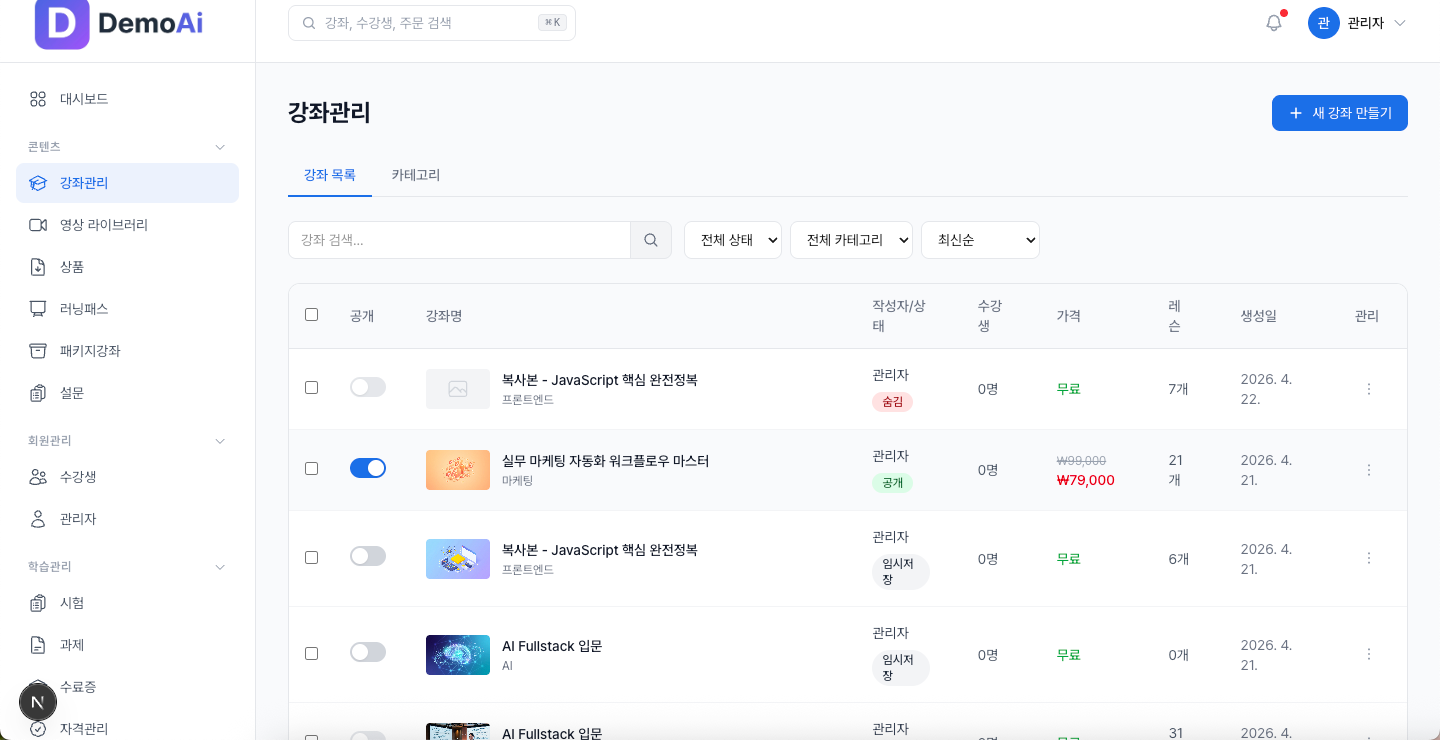
Task: Check the box for AI Fullstack 입문 0개 row
Action: tap(311, 652)
